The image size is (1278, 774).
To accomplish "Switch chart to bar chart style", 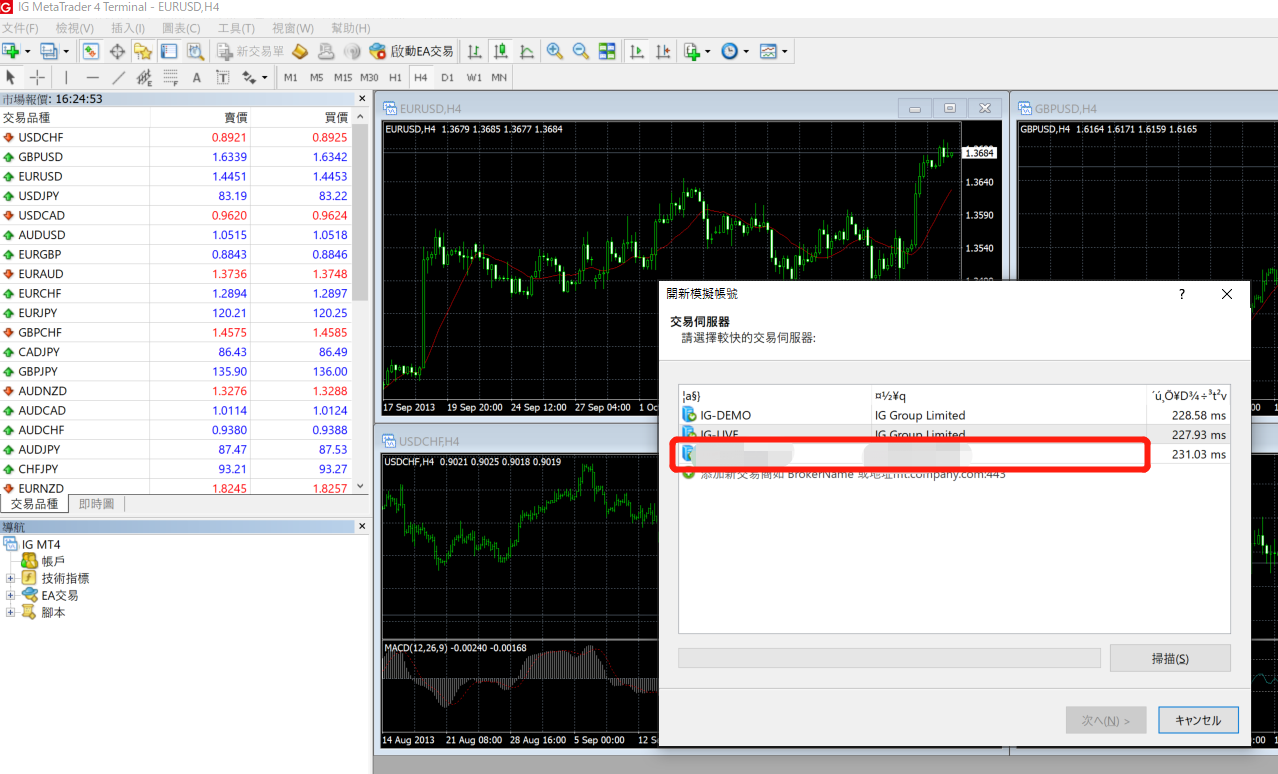I will (x=475, y=51).
